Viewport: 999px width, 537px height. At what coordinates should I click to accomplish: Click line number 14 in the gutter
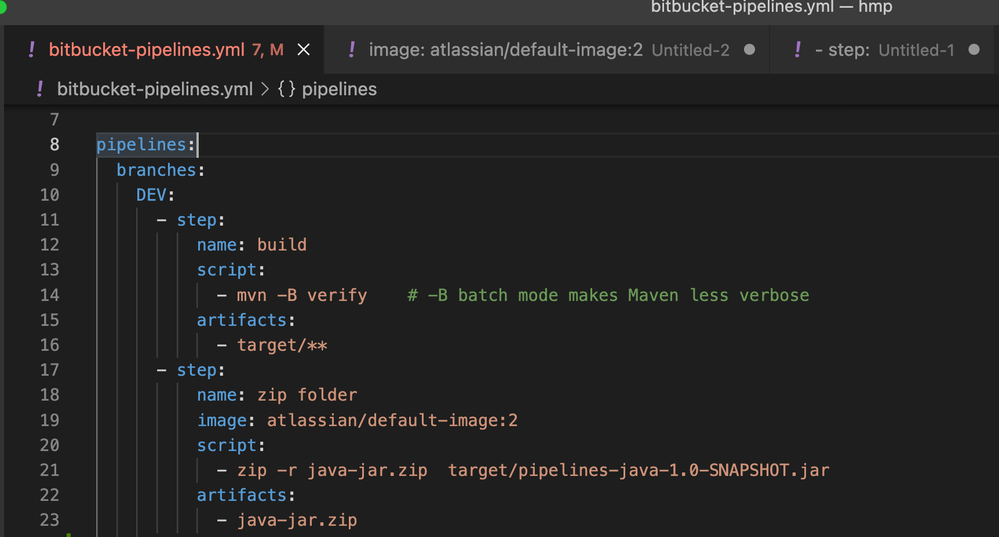50,295
